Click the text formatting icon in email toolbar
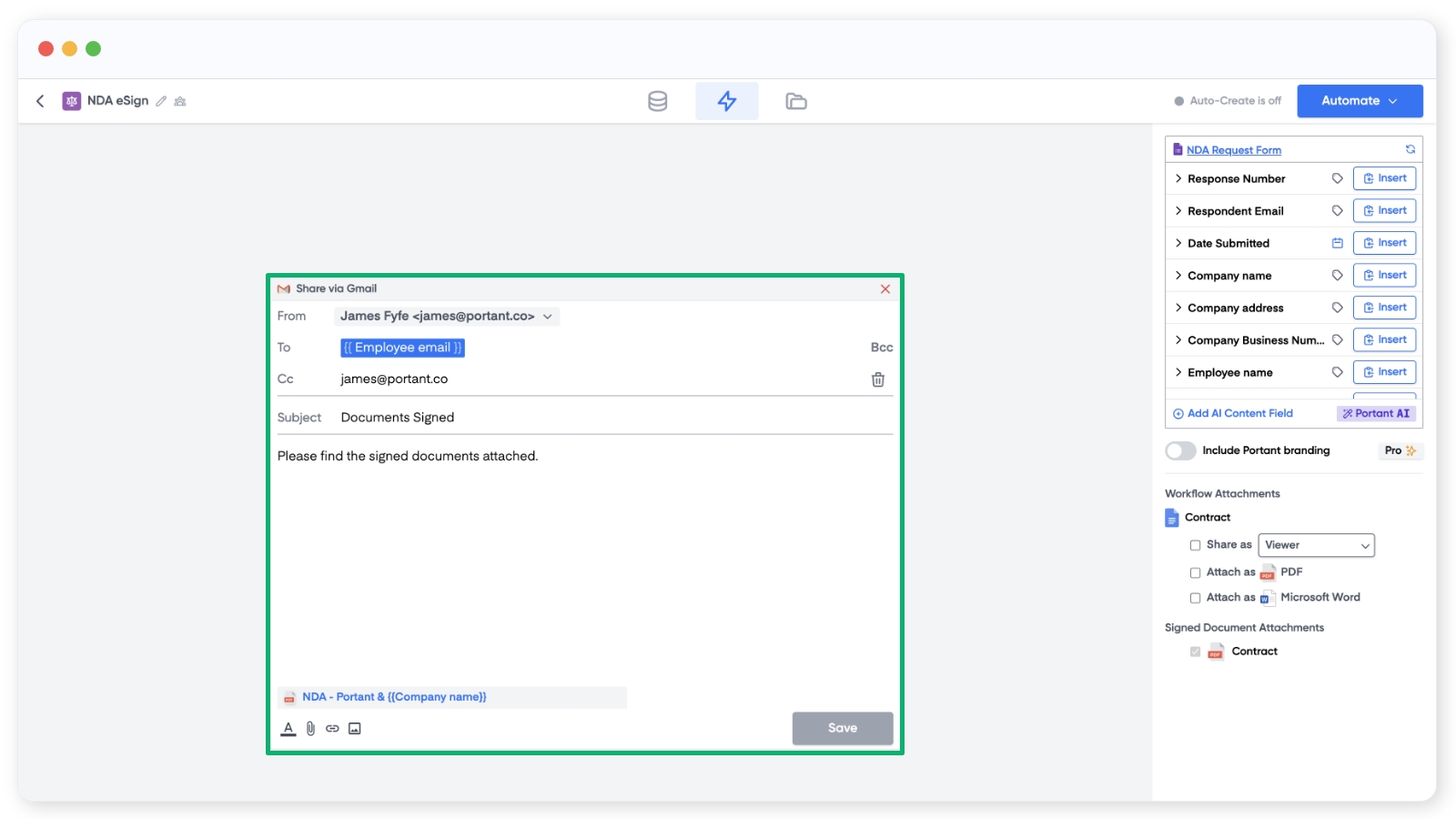 (288, 728)
